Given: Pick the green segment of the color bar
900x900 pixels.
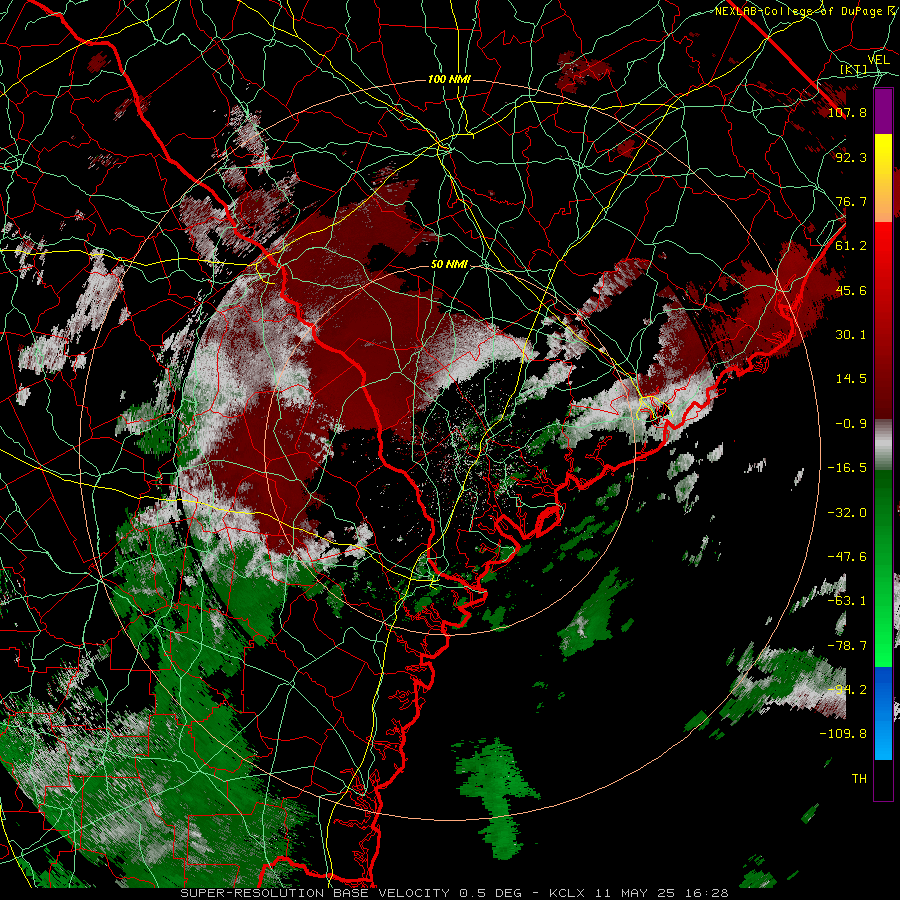Looking at the screenshot, I should tap(883, 568).
